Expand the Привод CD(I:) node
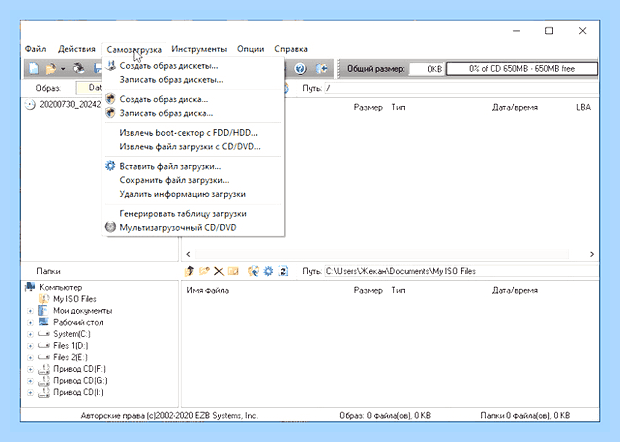The image size is (620, 442). [30, 393]
